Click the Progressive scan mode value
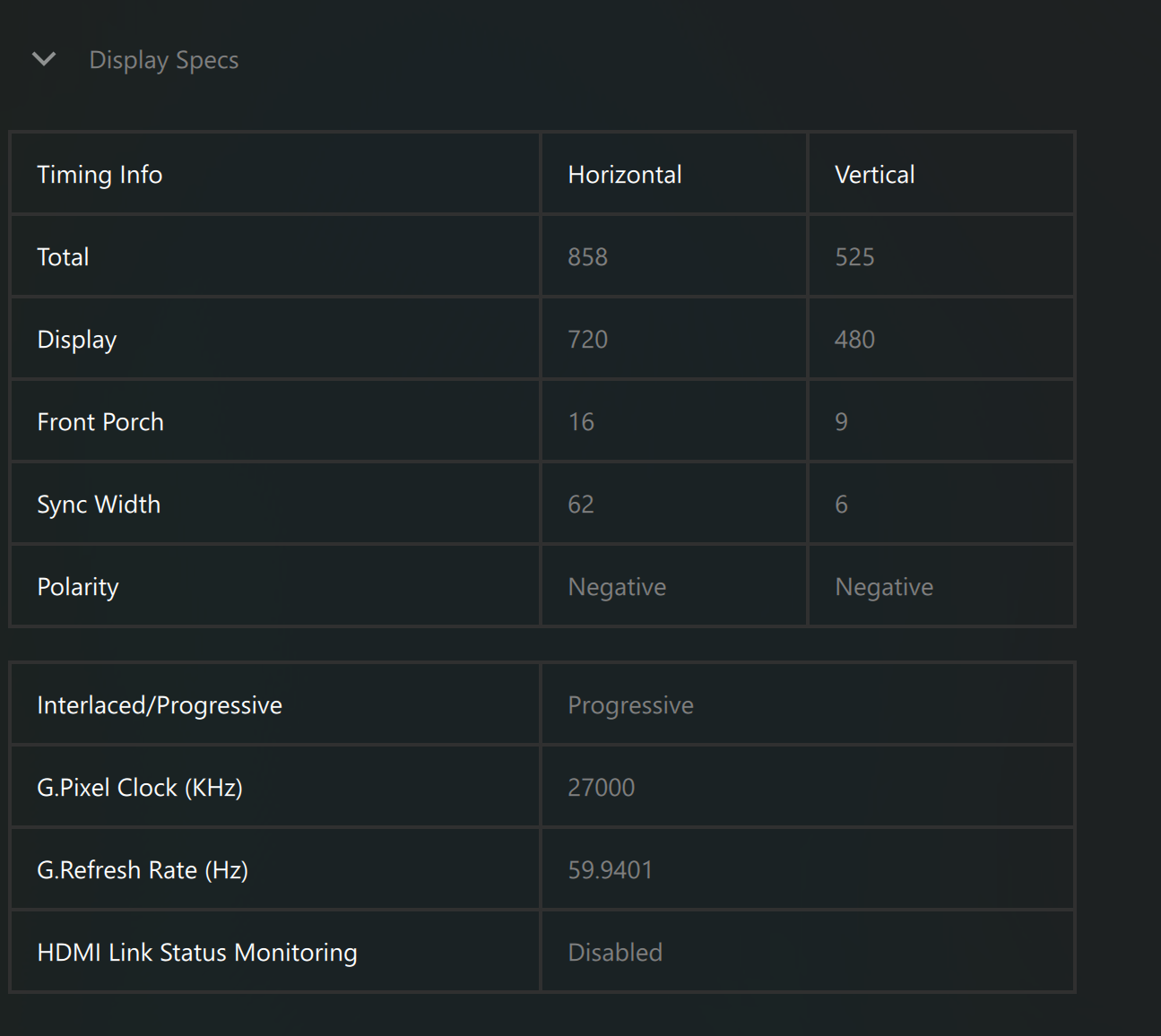Viewport: 1161px width, 1036px height. click(x=630, y=705)
